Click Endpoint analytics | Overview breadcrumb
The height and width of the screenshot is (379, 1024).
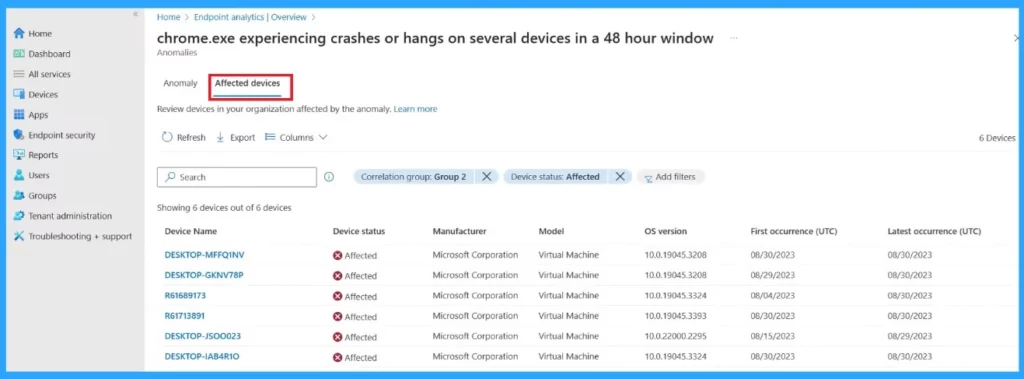pos(250,17)
